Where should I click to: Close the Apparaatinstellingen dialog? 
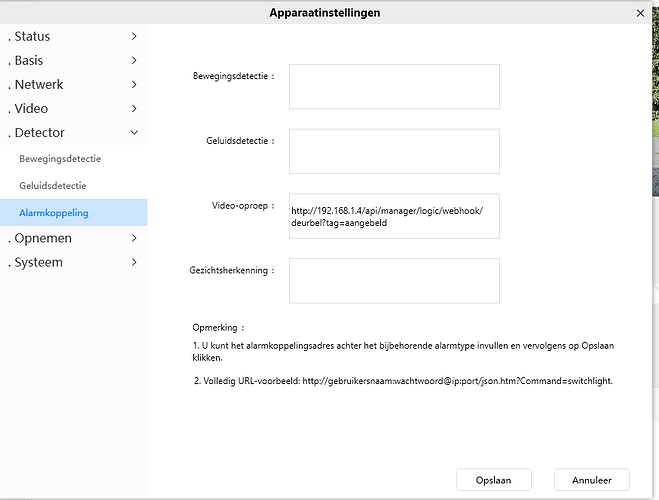click(x=640, y=13)
